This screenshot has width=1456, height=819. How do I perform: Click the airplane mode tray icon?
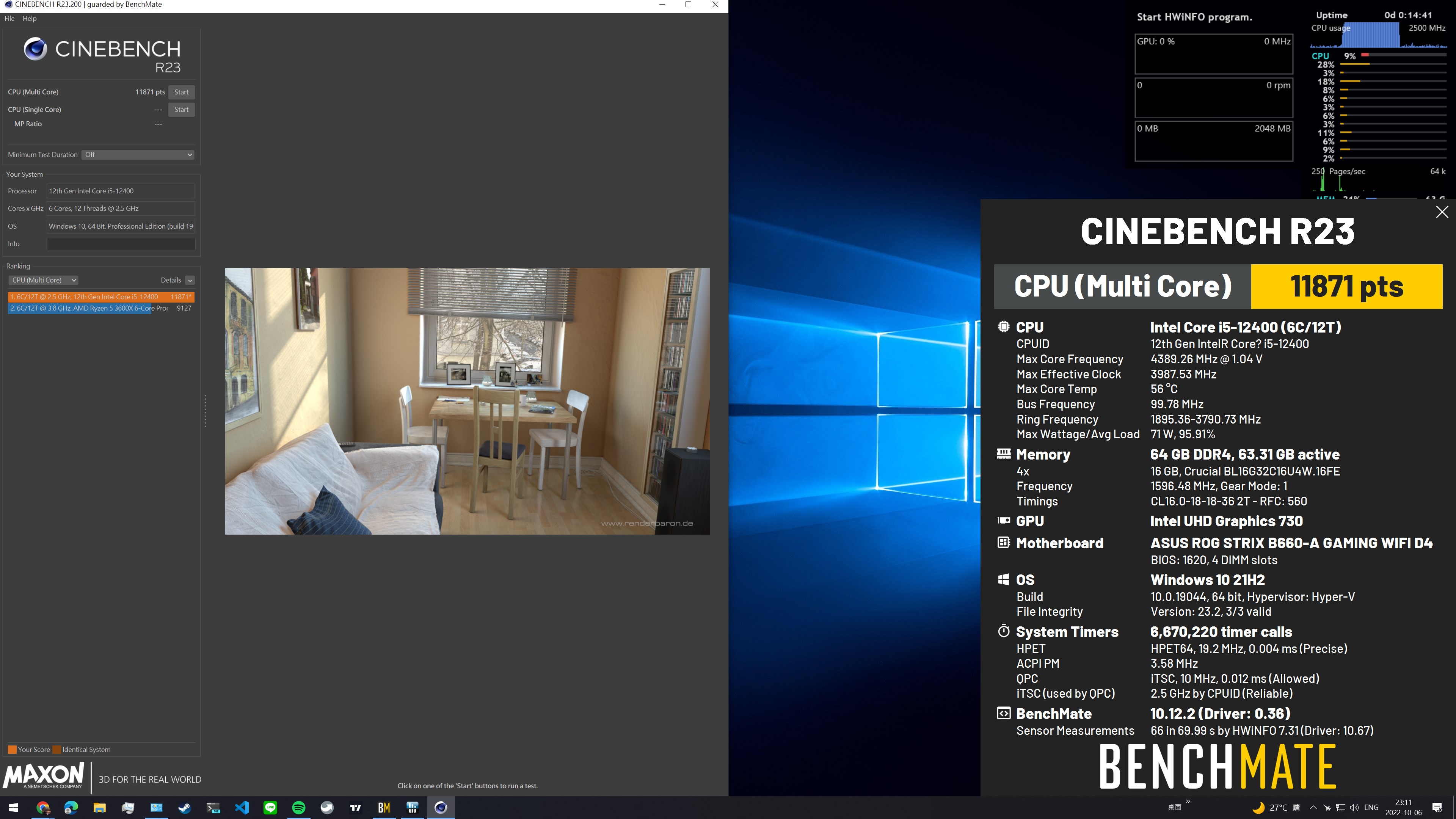1327,808
